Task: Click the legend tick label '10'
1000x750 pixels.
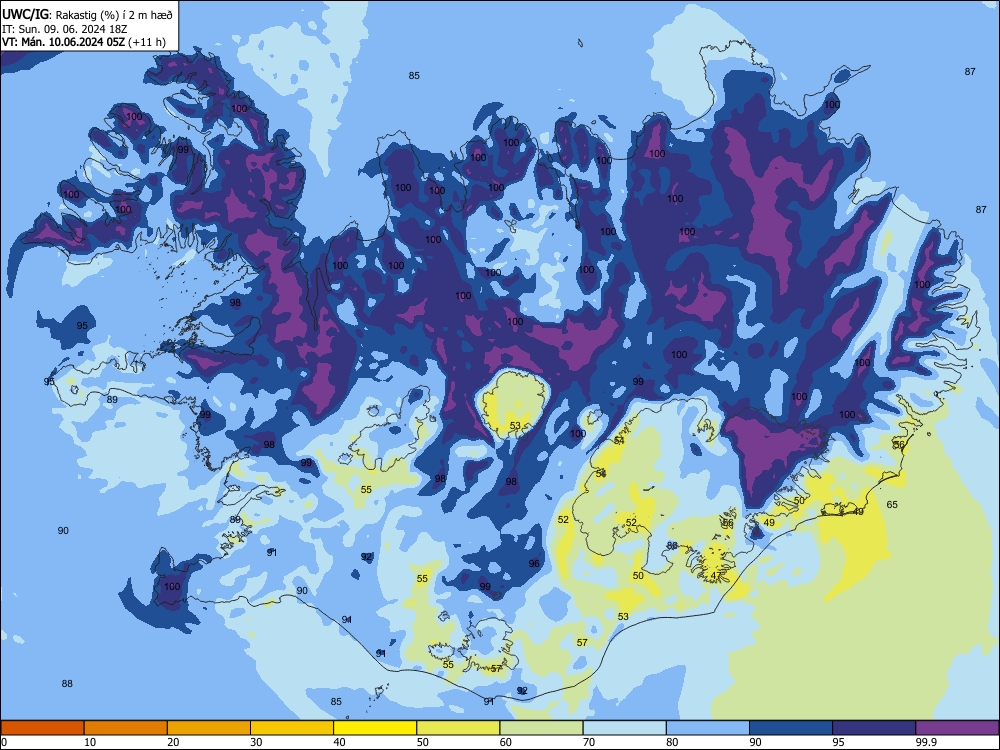Action: point(90,742)
